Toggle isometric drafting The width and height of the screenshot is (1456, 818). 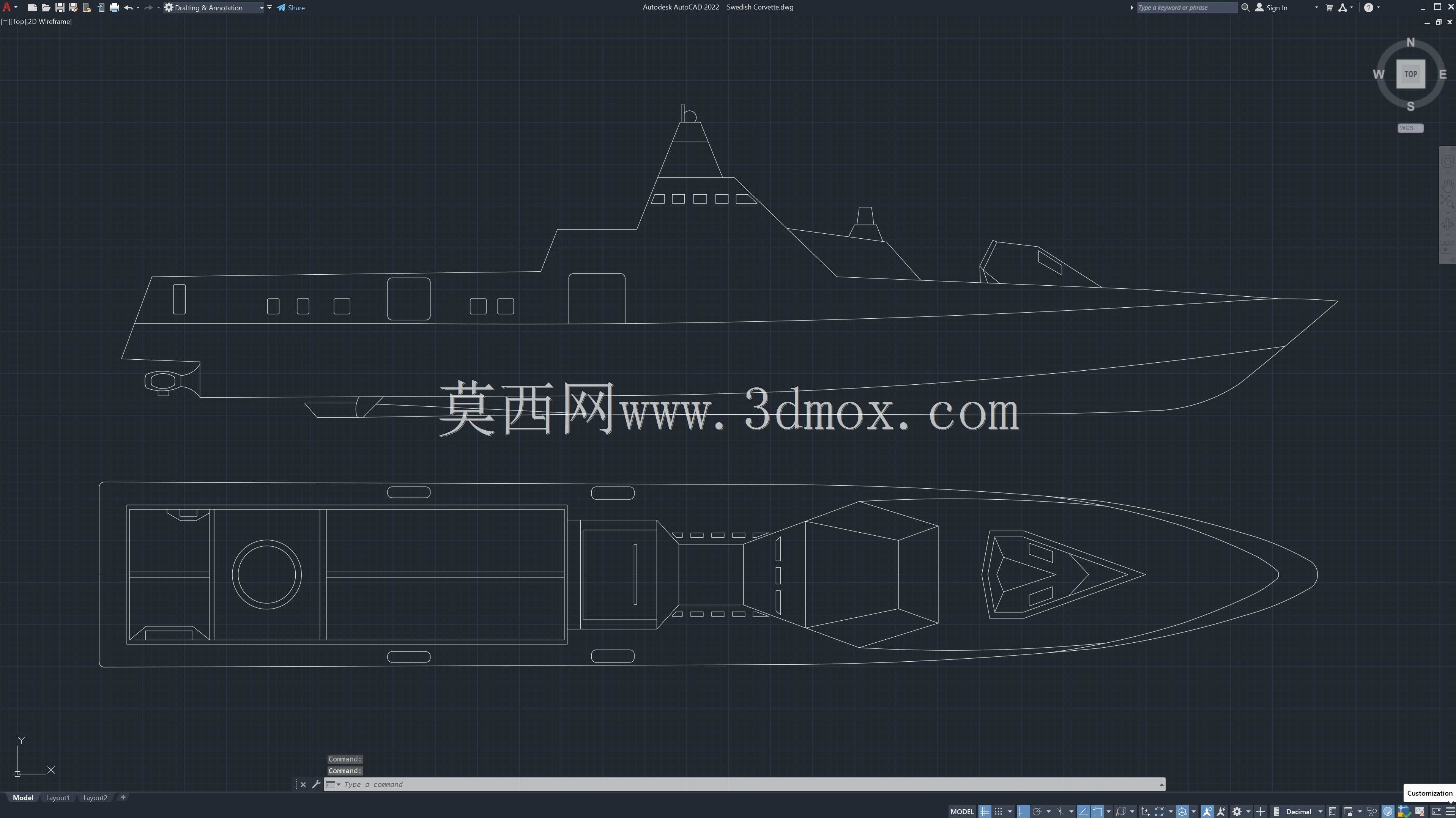coord(1060,812)
